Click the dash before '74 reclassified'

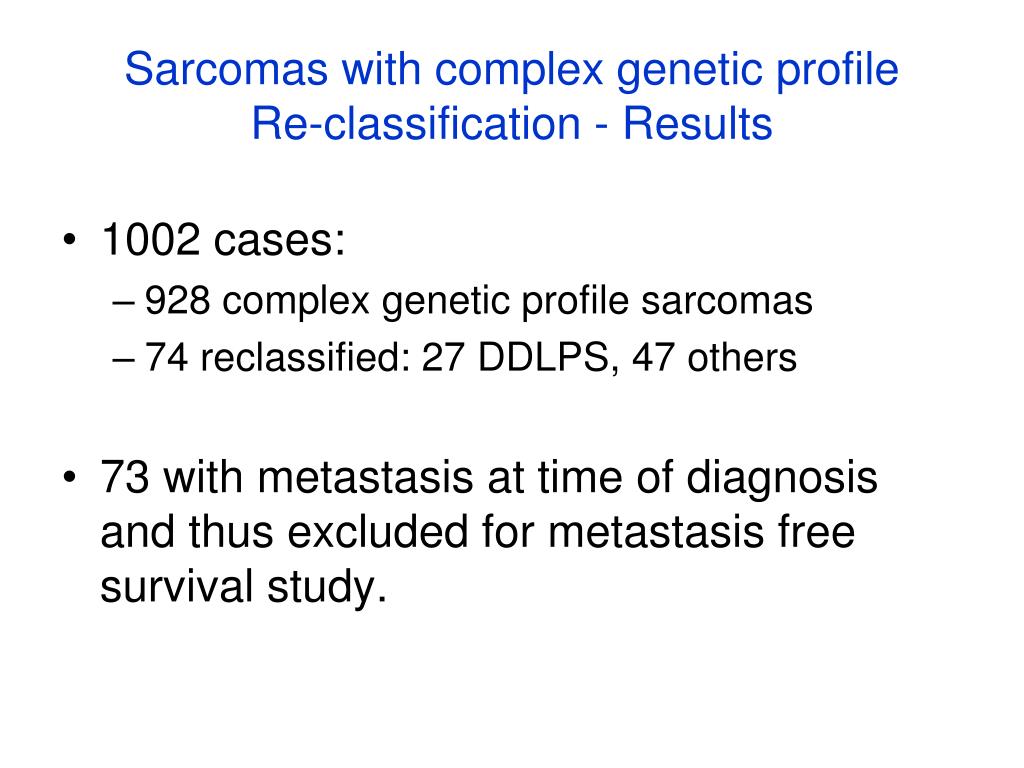pyautogui.click(x=123, y=360)
